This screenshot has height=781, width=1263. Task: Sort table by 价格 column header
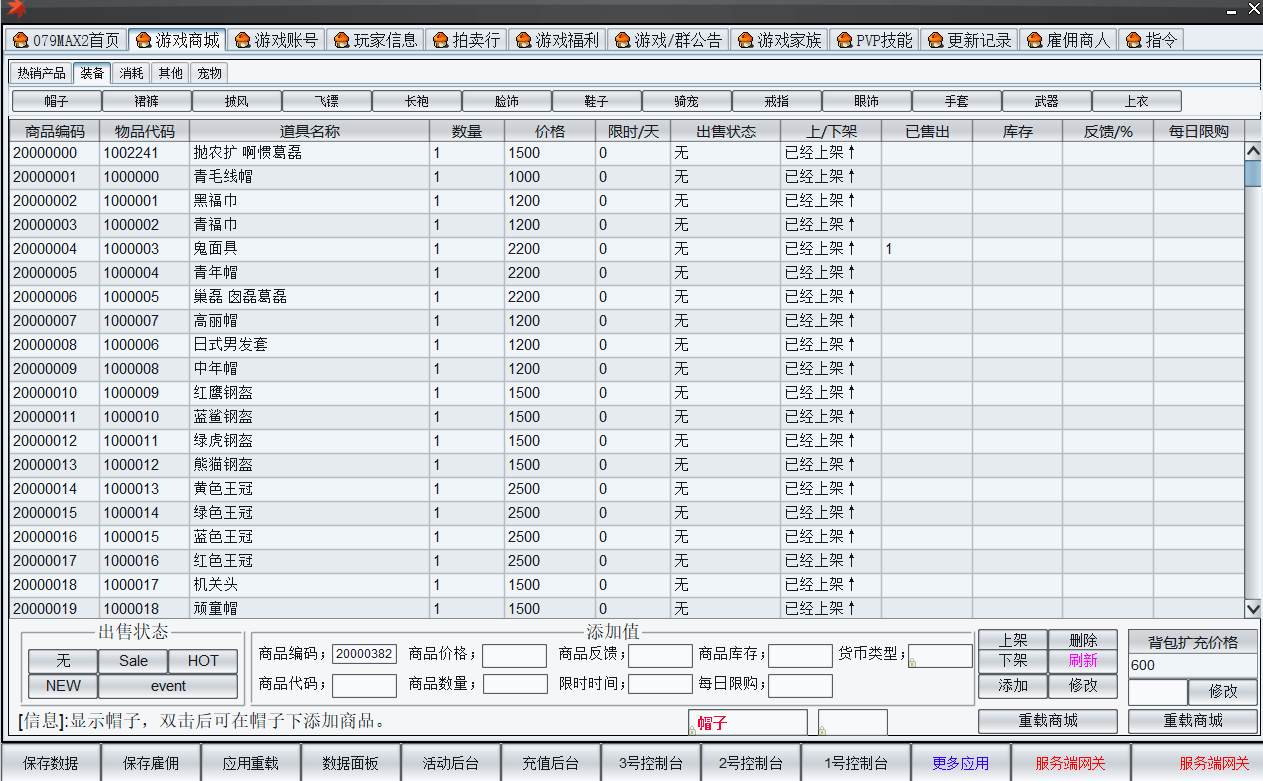click(x=549, y=131)
